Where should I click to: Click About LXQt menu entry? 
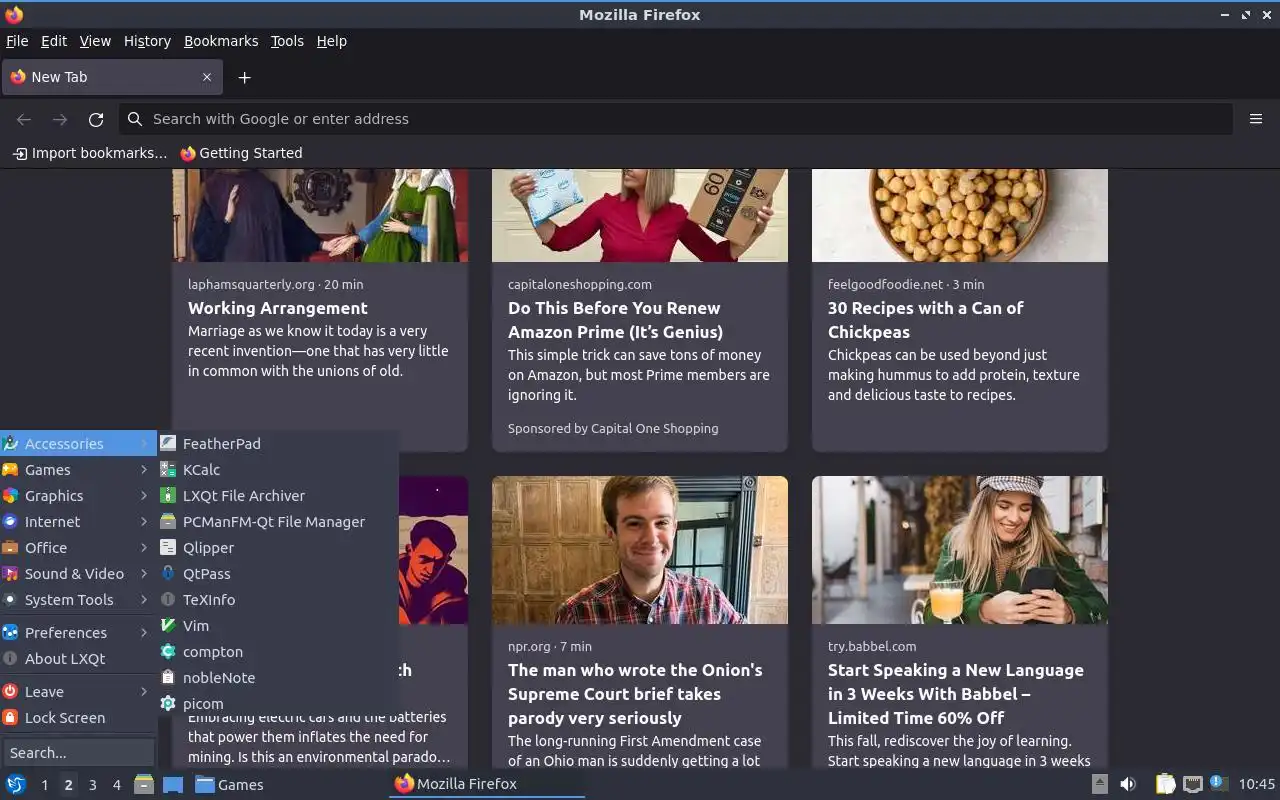77,658
